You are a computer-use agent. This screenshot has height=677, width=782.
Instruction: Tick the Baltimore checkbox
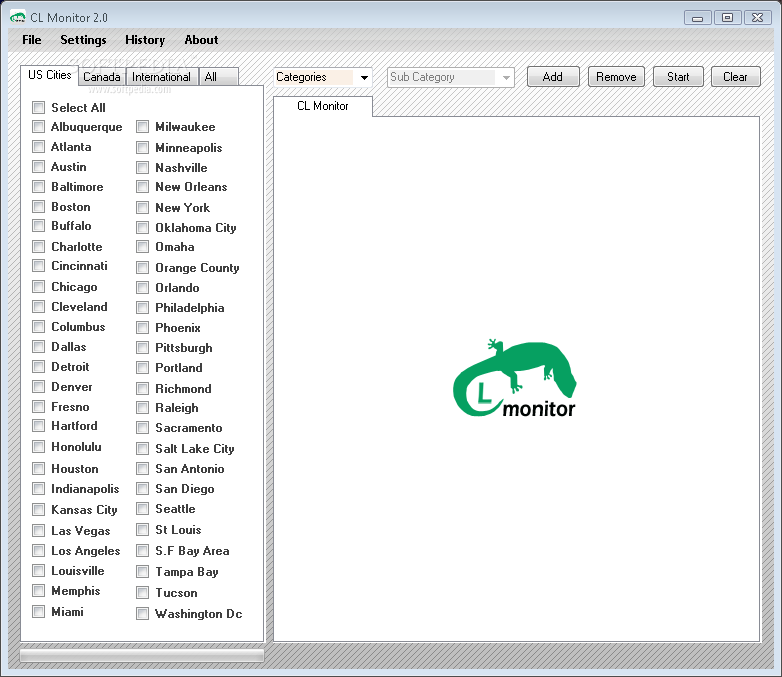tap(38, 187)
